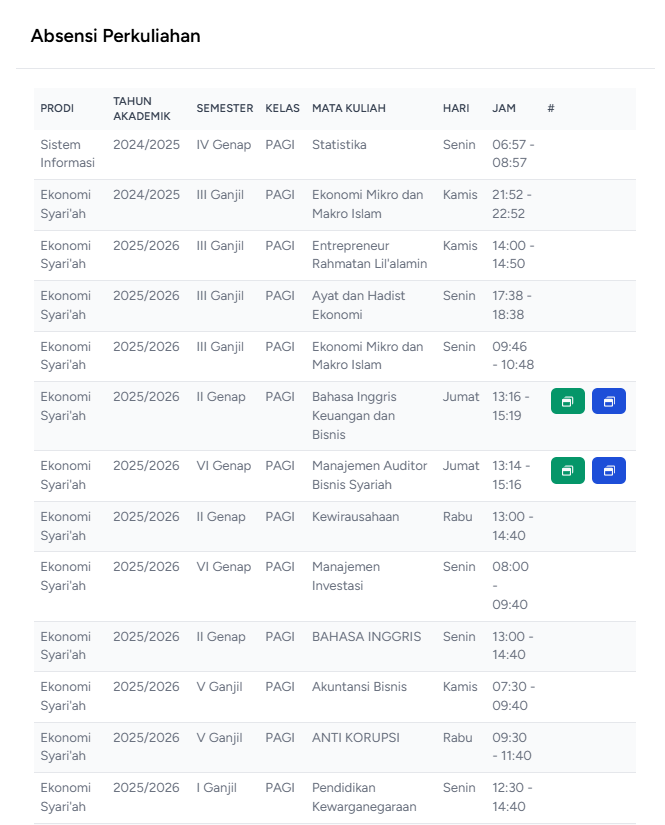Image resolution: width=665 pixels, height=825 pixels.
Task: Click blue icon for Bahasa Inggris Keuangan row
Action: (609, 401)
